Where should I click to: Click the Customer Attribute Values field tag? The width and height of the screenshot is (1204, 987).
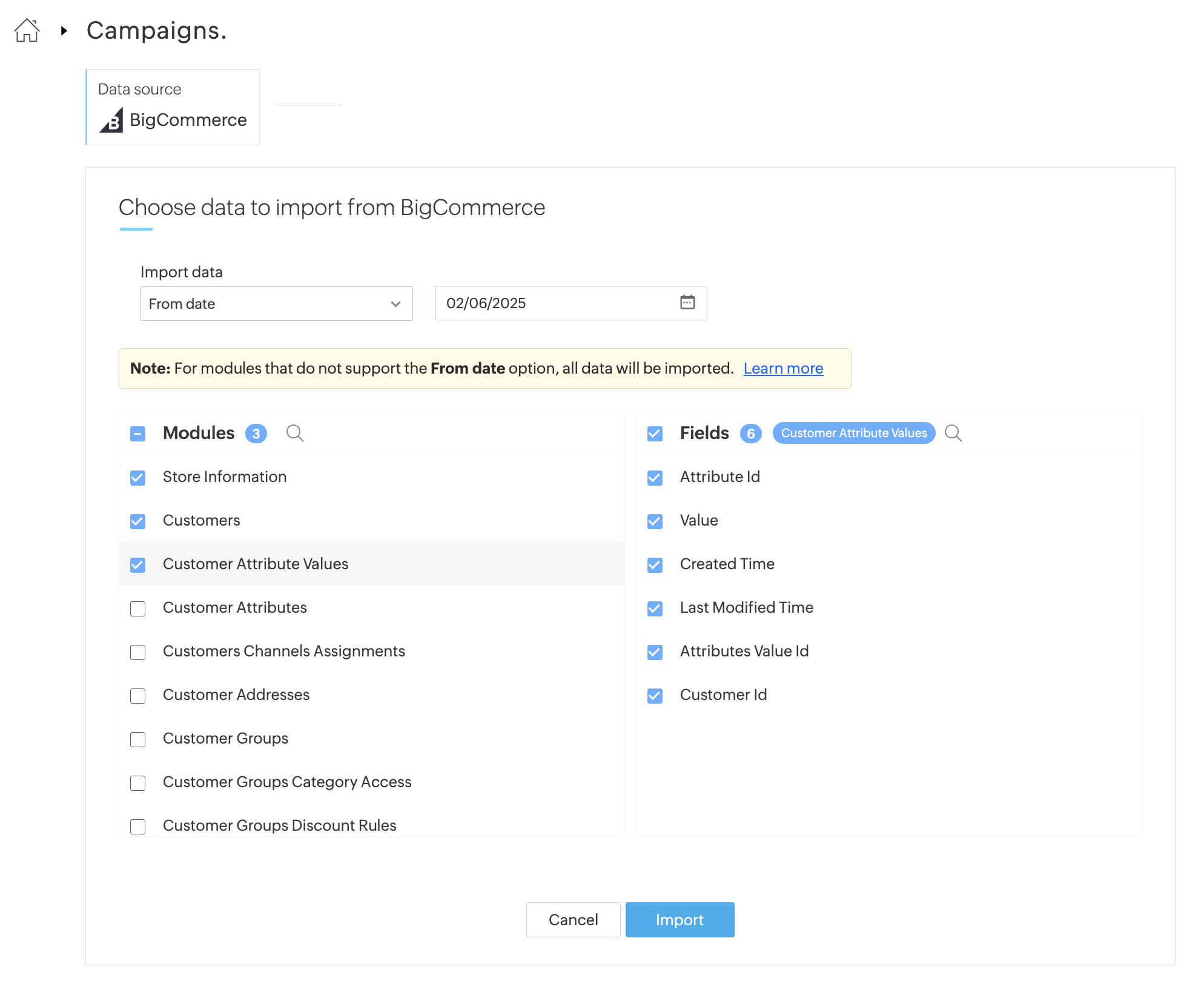pos(853,433)
